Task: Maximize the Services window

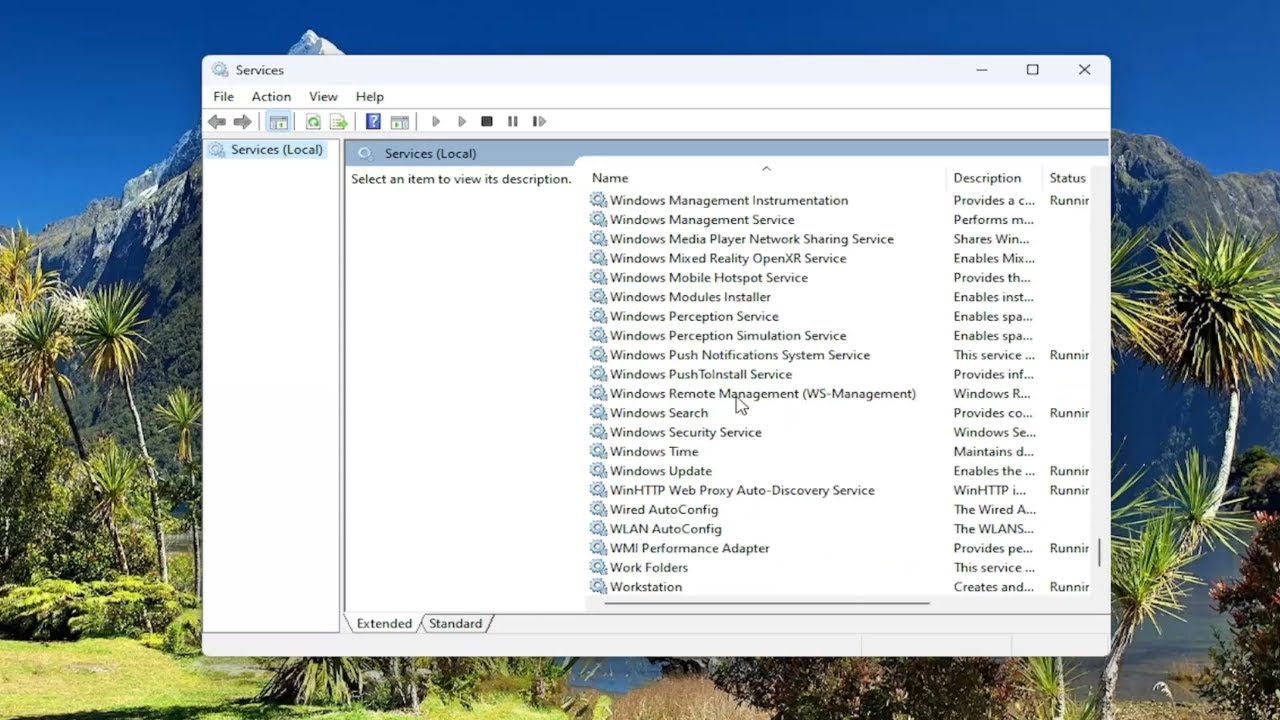Action: coord(1032,70)
